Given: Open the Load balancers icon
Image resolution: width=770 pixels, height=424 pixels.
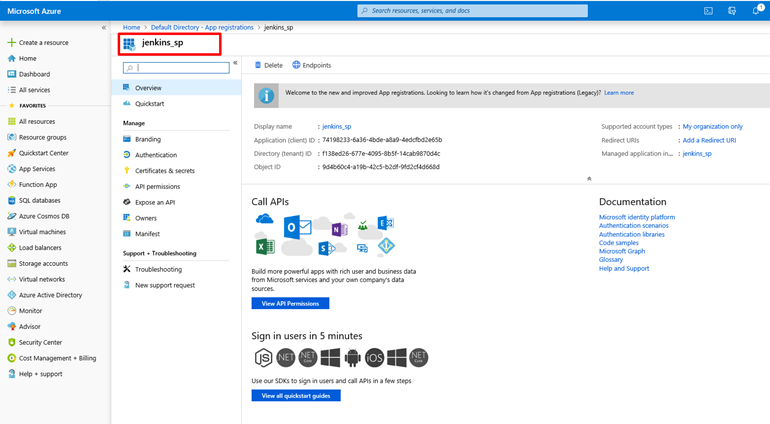Looking at the screenshot, I should pos(12,248).
